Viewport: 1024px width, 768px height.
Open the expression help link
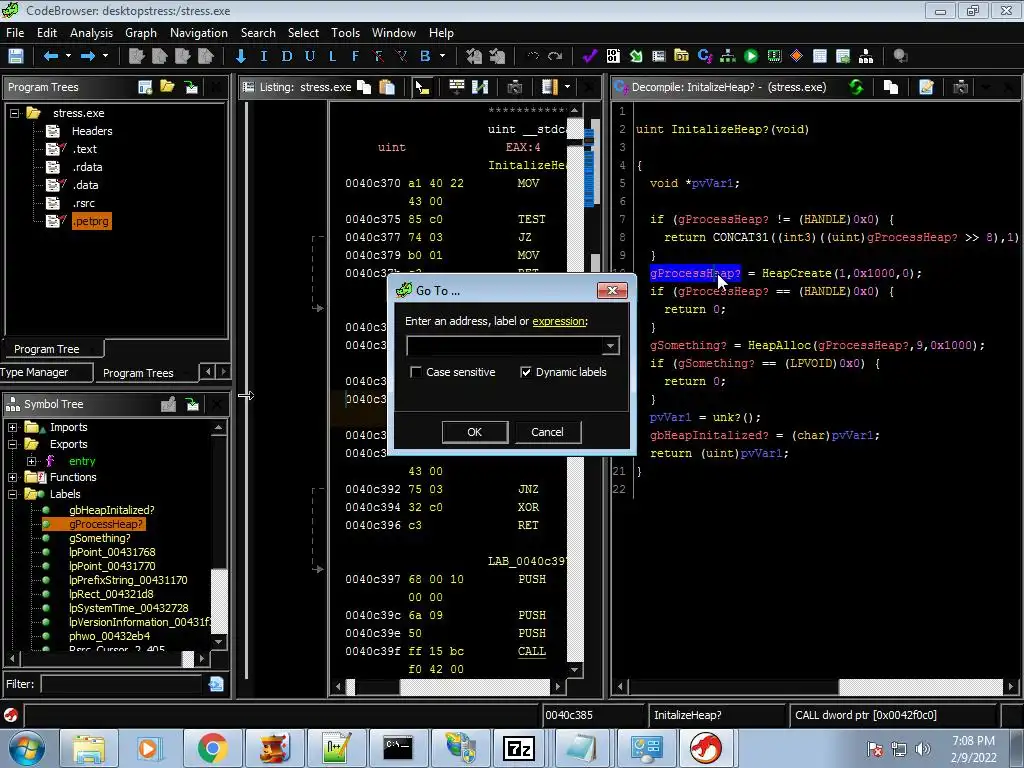pyautogui.click(x=558, y=321)
